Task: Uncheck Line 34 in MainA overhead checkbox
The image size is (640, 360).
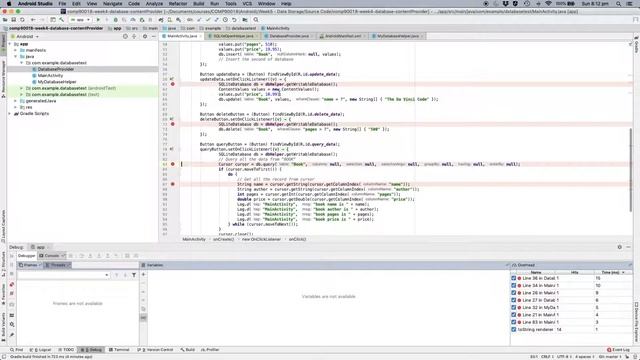Action: [x=513, y=285]
